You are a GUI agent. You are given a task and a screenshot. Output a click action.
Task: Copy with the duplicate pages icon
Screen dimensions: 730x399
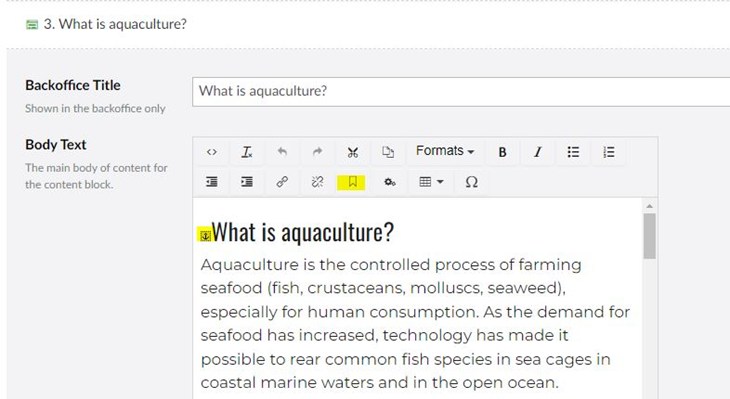388,152
